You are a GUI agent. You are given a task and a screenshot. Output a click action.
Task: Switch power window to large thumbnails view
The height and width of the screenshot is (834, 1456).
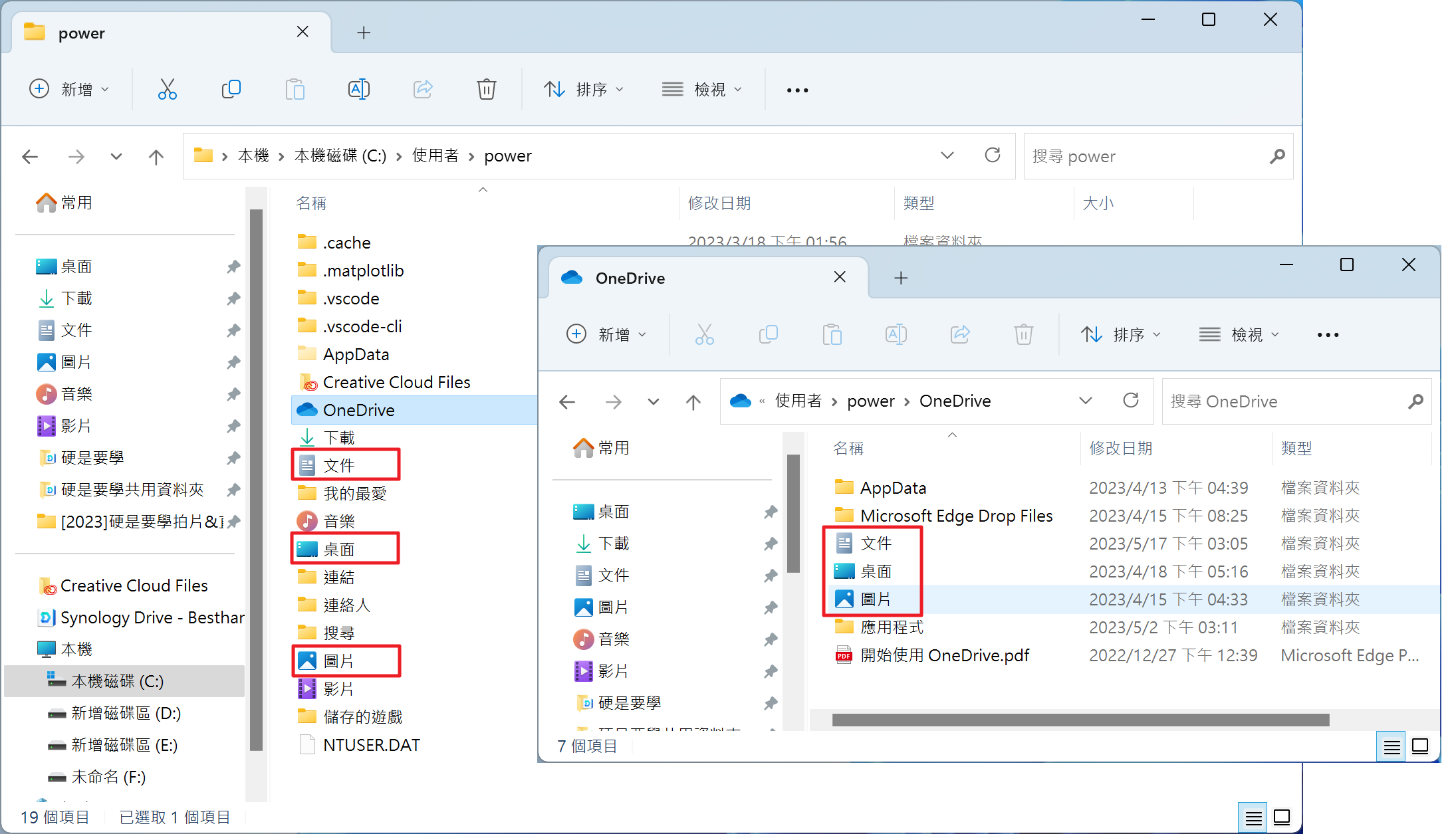[x=1282, y=817]
